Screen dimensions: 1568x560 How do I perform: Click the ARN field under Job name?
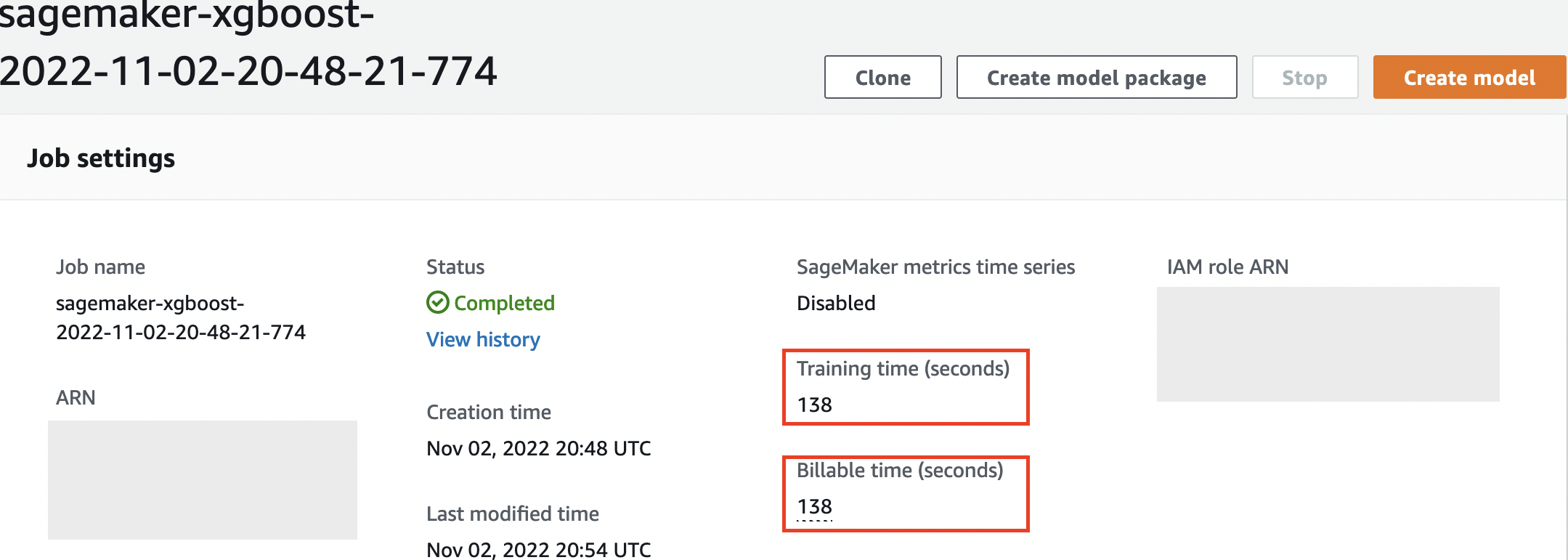(75, 397)
